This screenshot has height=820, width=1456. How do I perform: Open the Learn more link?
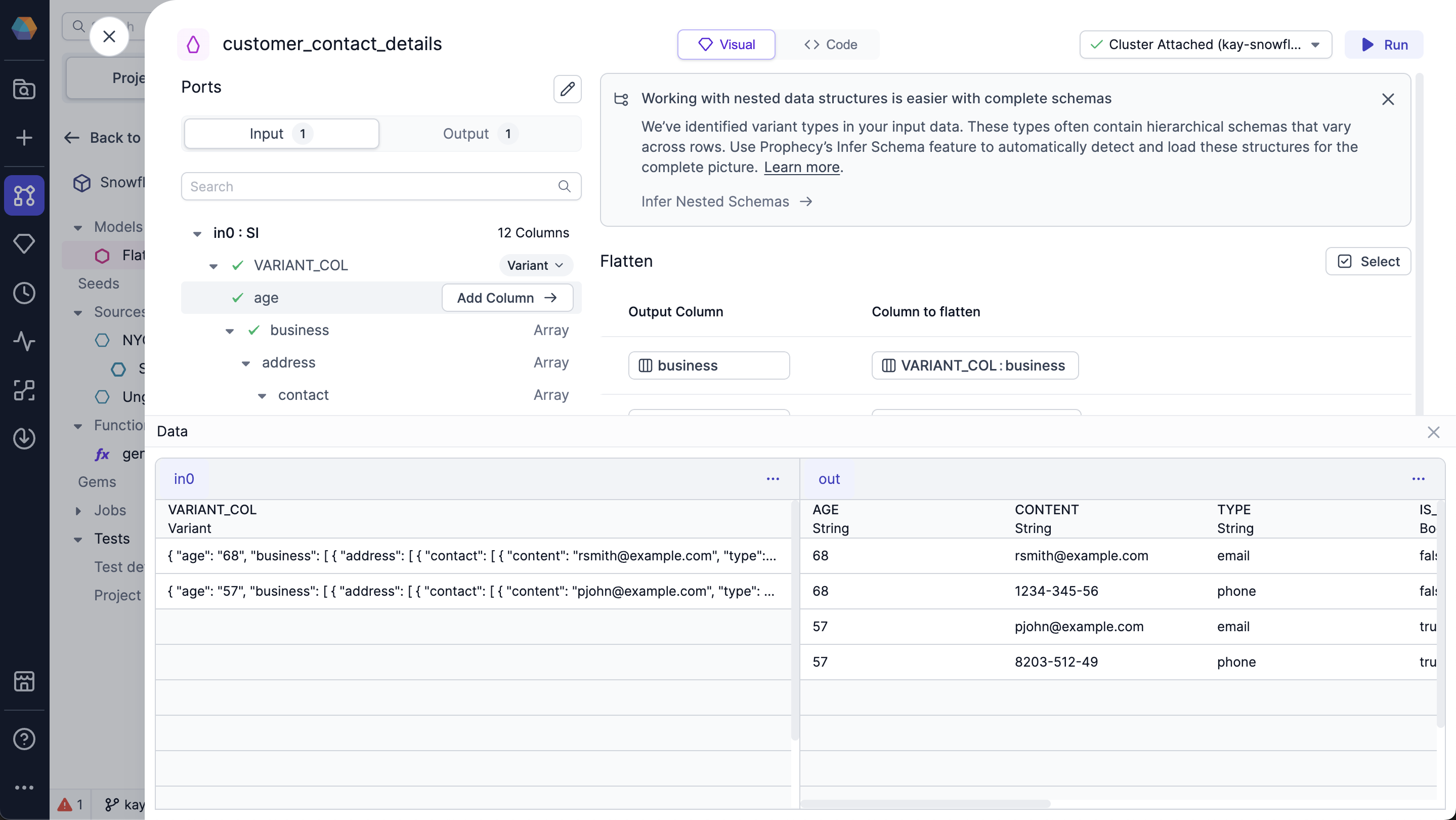(801, 168)
